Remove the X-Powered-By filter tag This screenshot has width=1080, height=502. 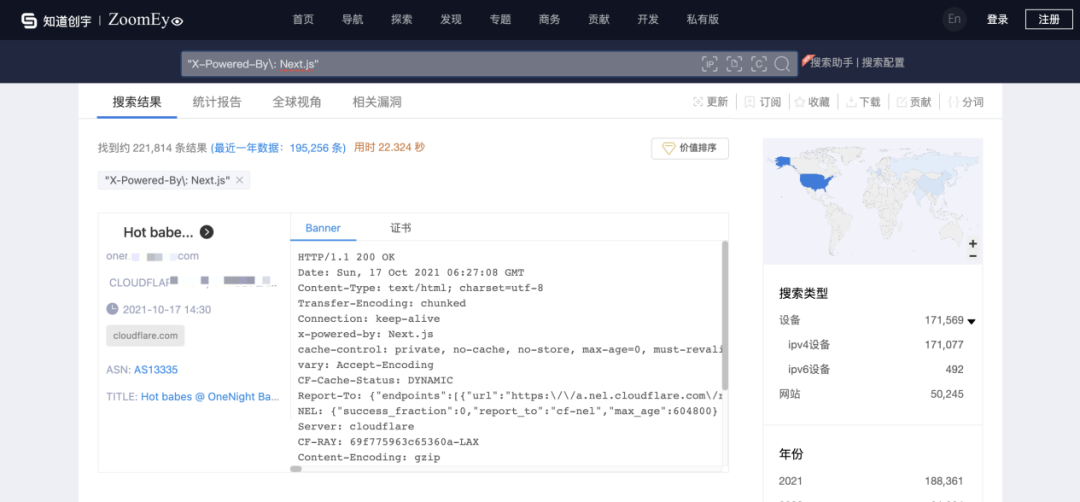tap(239, 180)
